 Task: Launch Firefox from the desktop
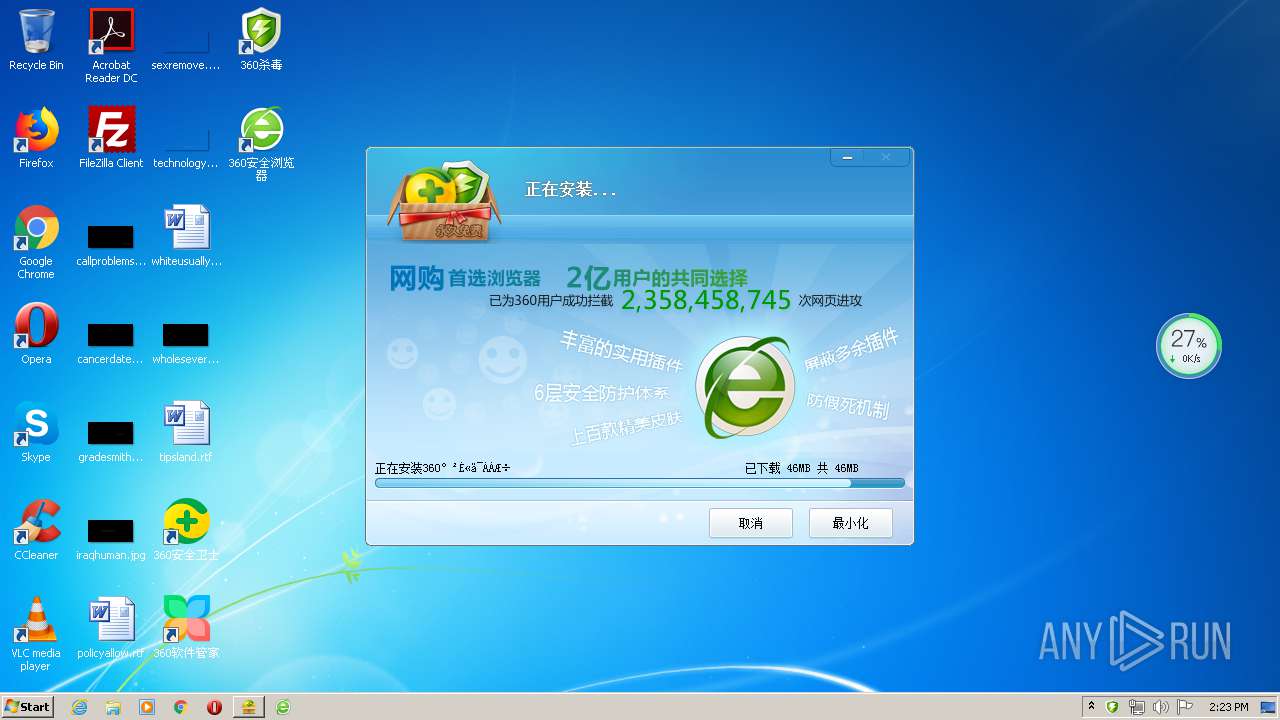(x=36, y=138)
